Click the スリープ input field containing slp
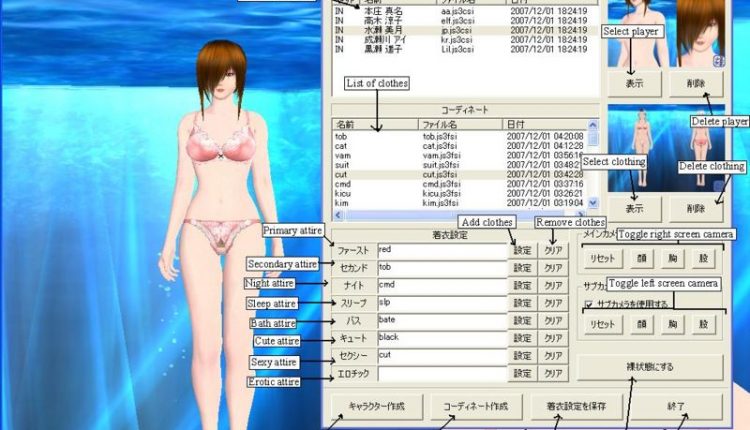 click(442, 303)
